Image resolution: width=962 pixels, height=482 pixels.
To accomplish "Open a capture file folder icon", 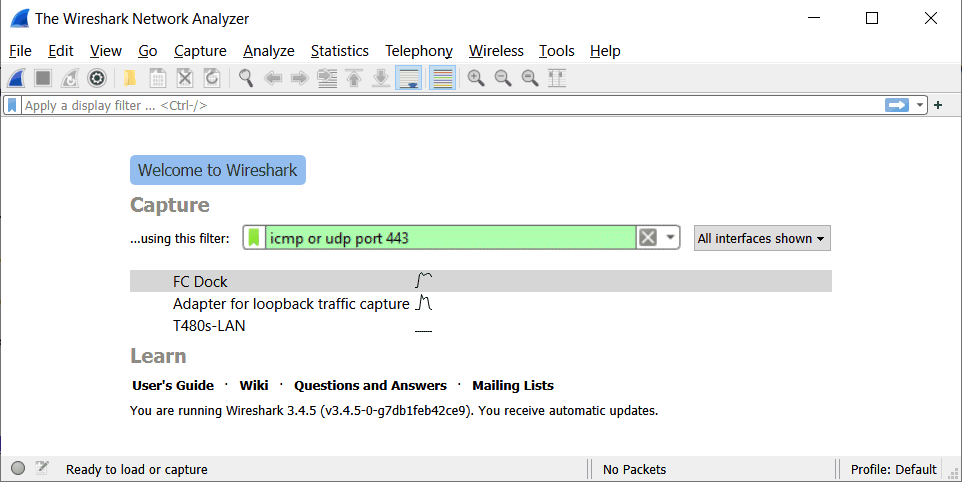I will click(129, 78).
